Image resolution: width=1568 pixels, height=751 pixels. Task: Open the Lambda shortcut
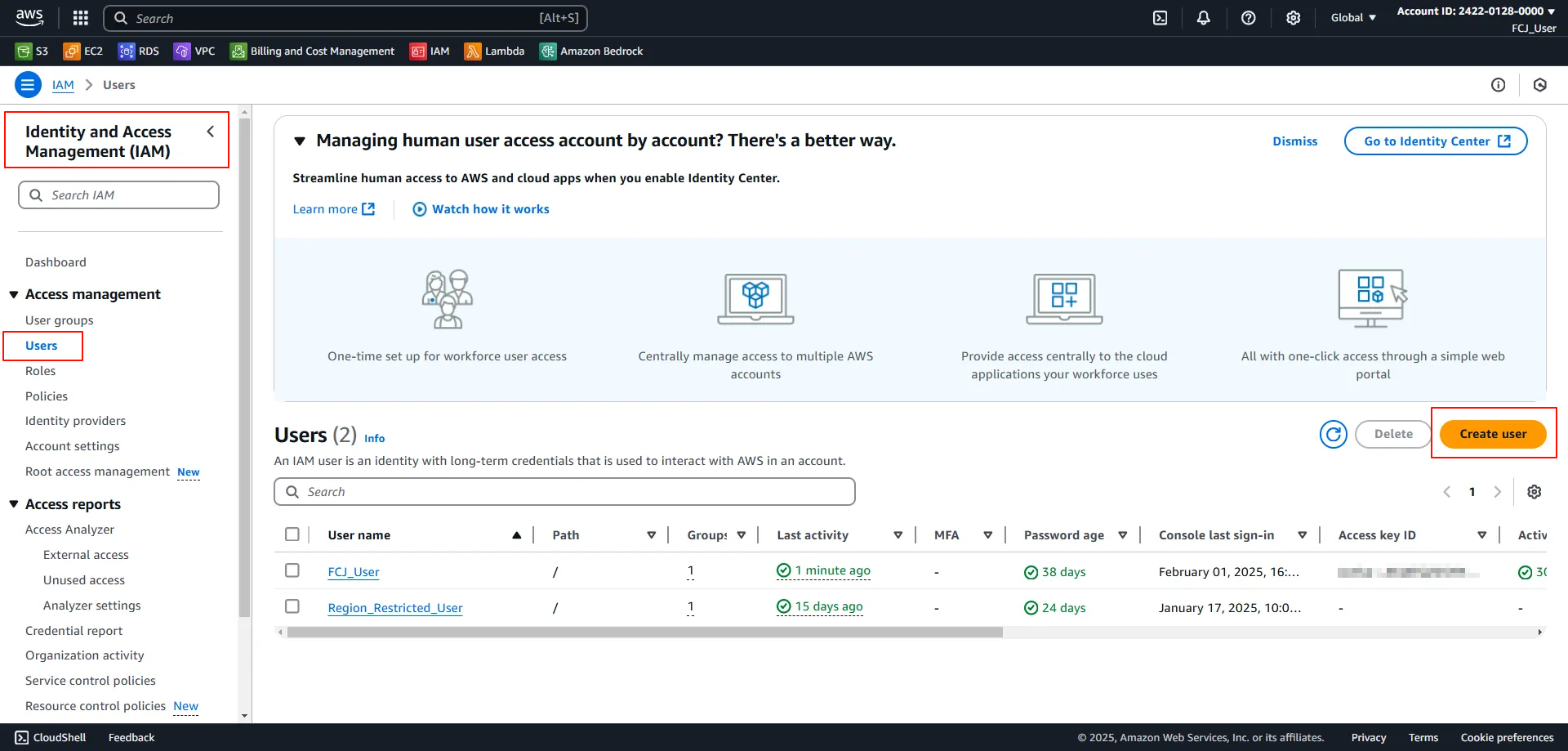(x=494, y=51)
